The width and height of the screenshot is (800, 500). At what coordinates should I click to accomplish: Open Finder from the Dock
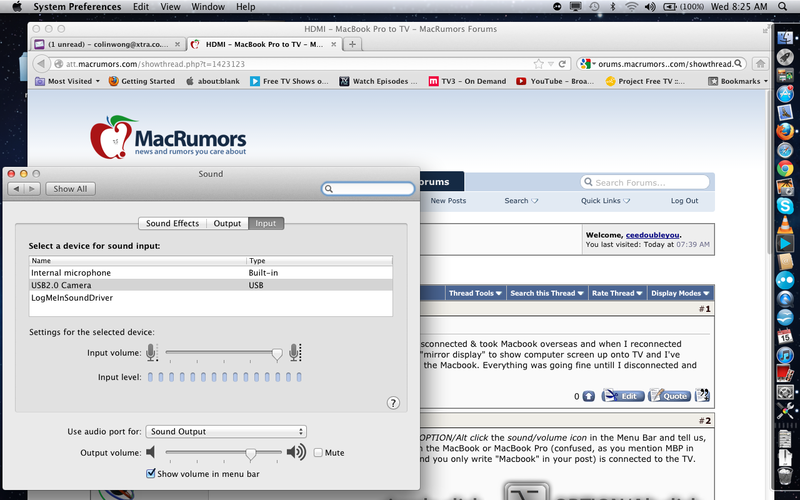click(785, 36)
